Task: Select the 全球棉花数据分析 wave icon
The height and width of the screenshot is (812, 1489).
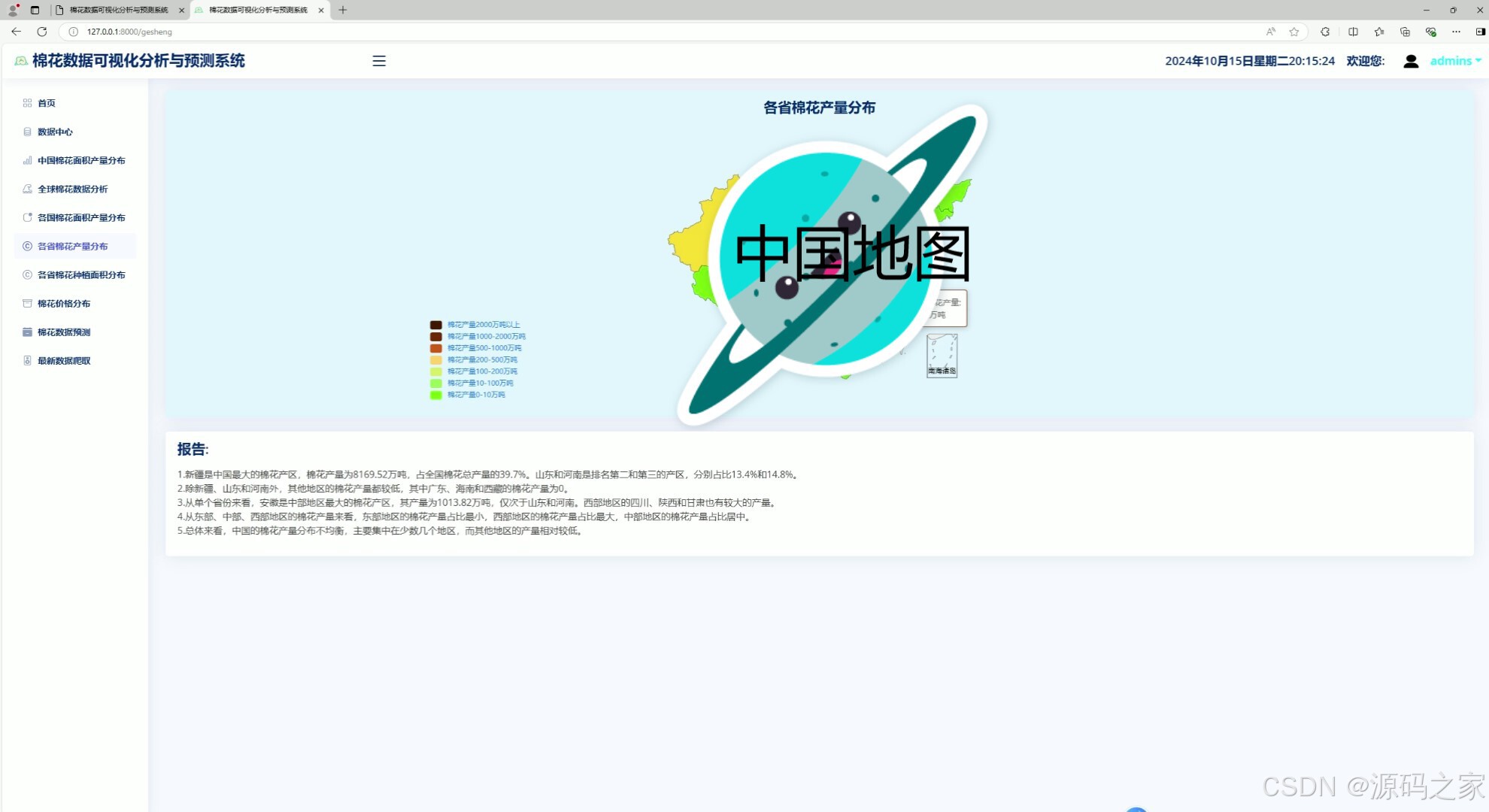Action: point(27,189)
